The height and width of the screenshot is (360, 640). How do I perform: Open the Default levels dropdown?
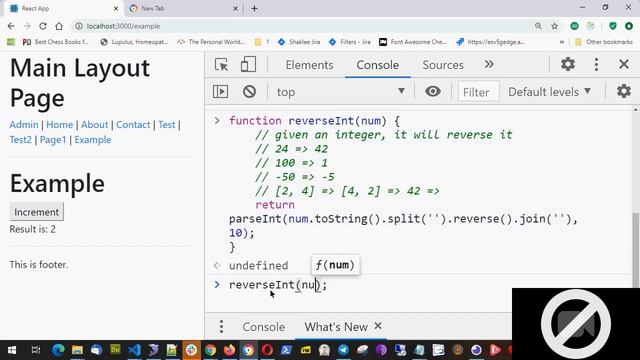click(x=549, y=92)
